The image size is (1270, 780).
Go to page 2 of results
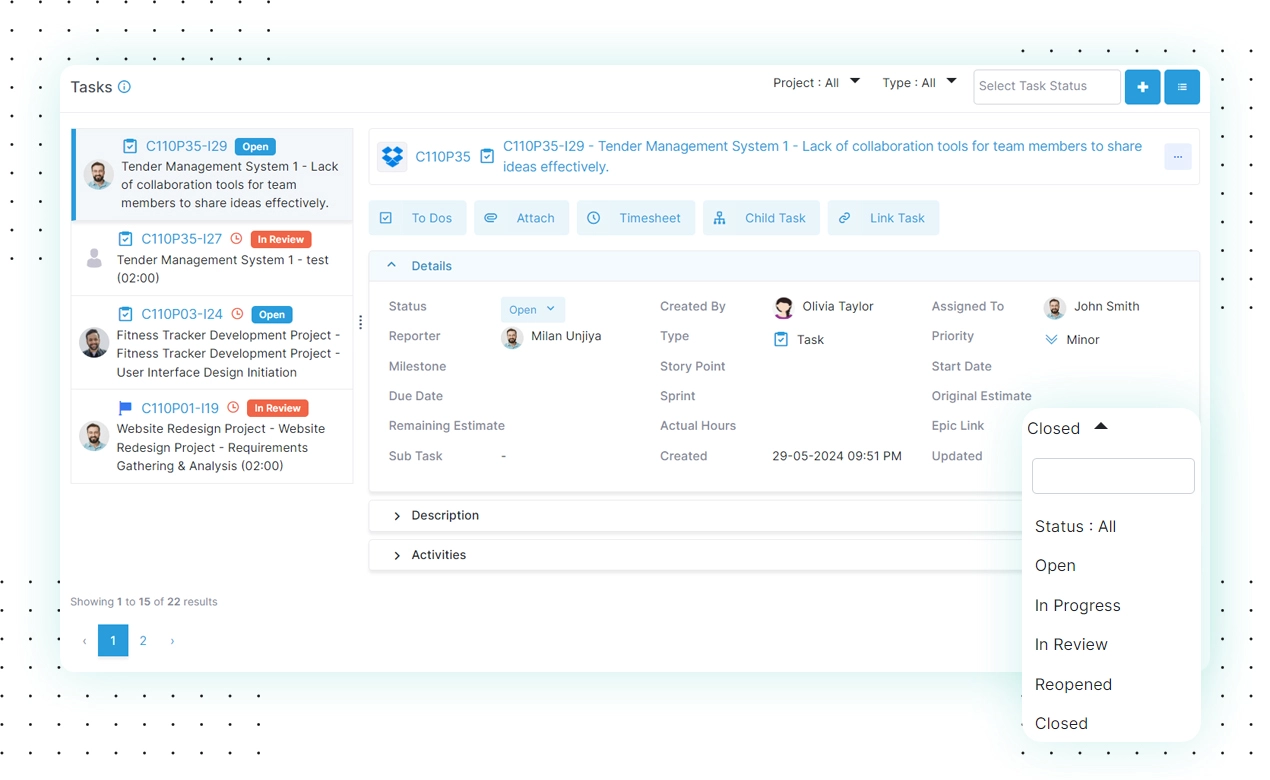[143, 640]
